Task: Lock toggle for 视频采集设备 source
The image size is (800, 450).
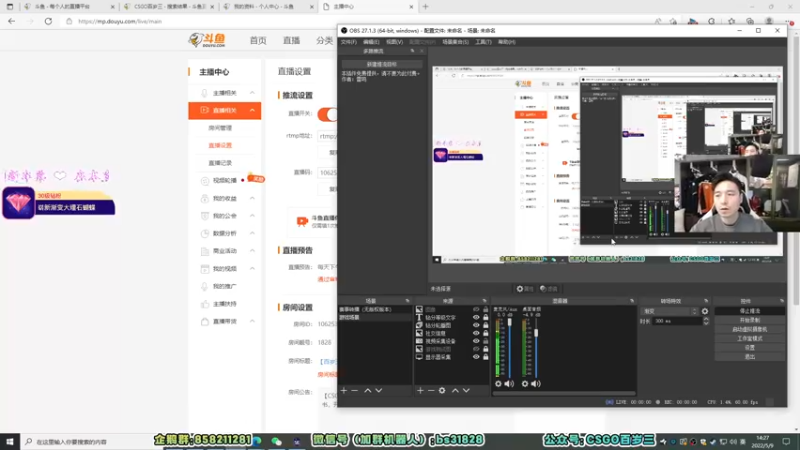Action: pos(485,341)
